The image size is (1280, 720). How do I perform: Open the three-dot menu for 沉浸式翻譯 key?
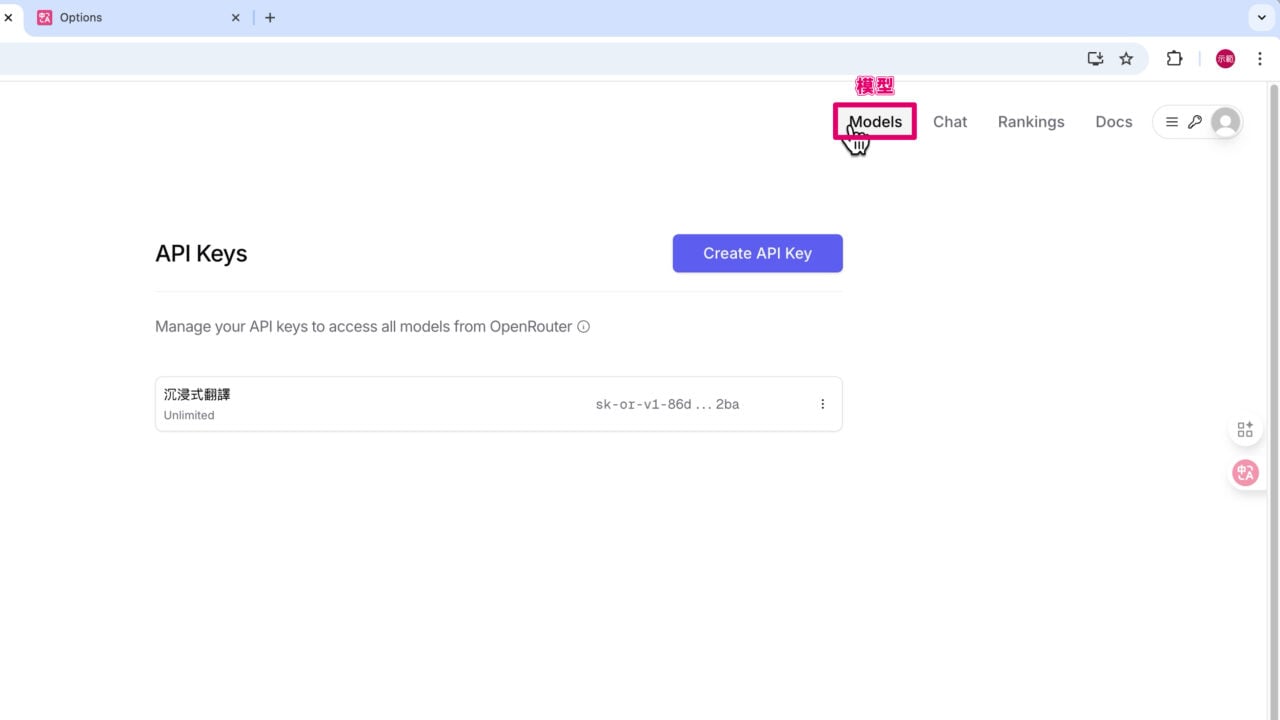(x=823, y=404)
